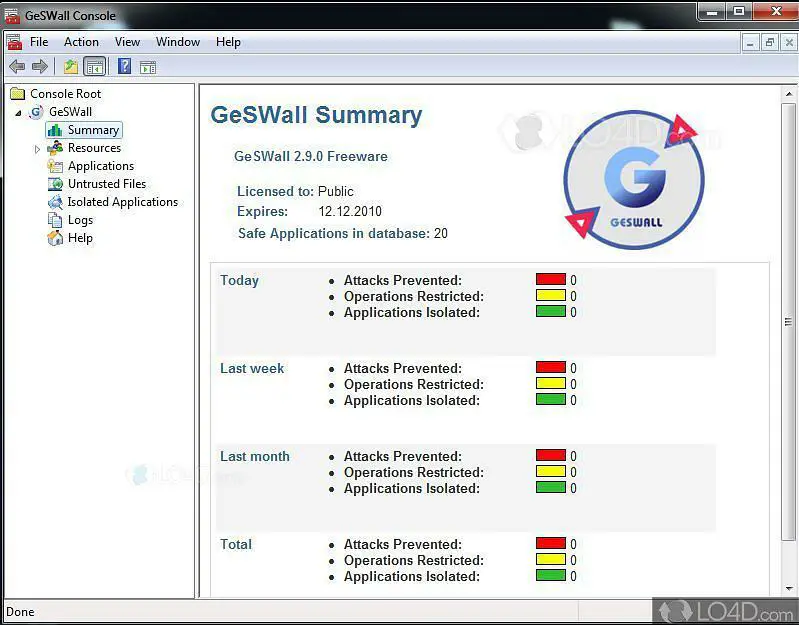Click the GeSWall Console title bar icon
Image resolution: width=799 pixels, height=625 pixels.
point(12,15)
